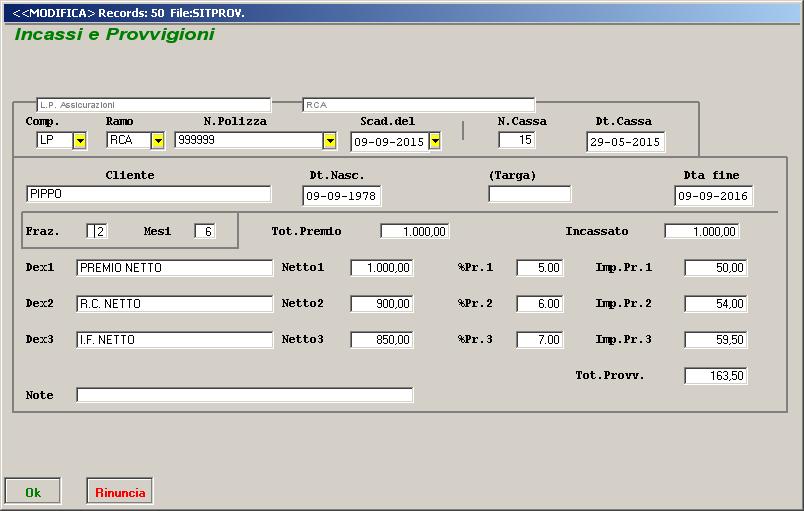
Task: Select the %Pr.2 field 6.00
Action: point(540,303)
